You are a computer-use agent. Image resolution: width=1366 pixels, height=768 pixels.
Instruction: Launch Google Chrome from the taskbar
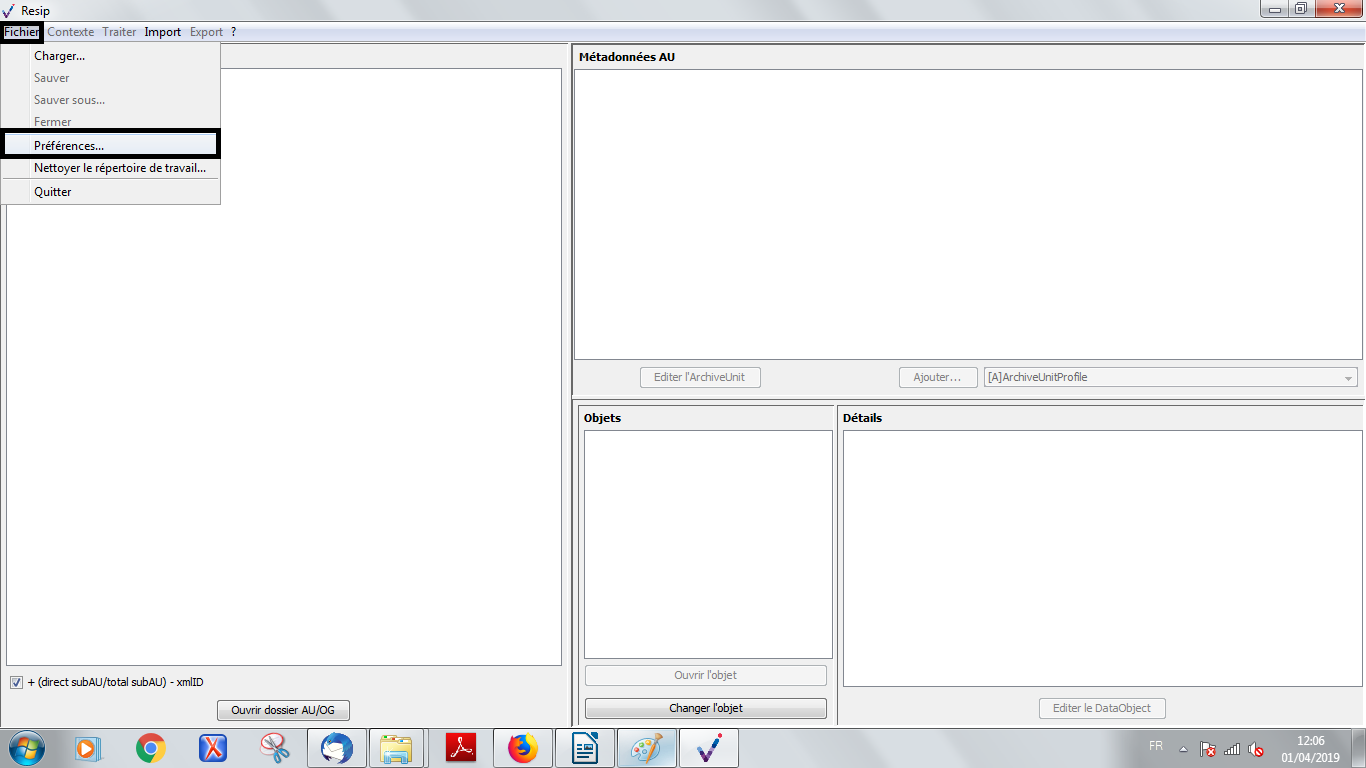pyautogui.click(x=151, y=747)
